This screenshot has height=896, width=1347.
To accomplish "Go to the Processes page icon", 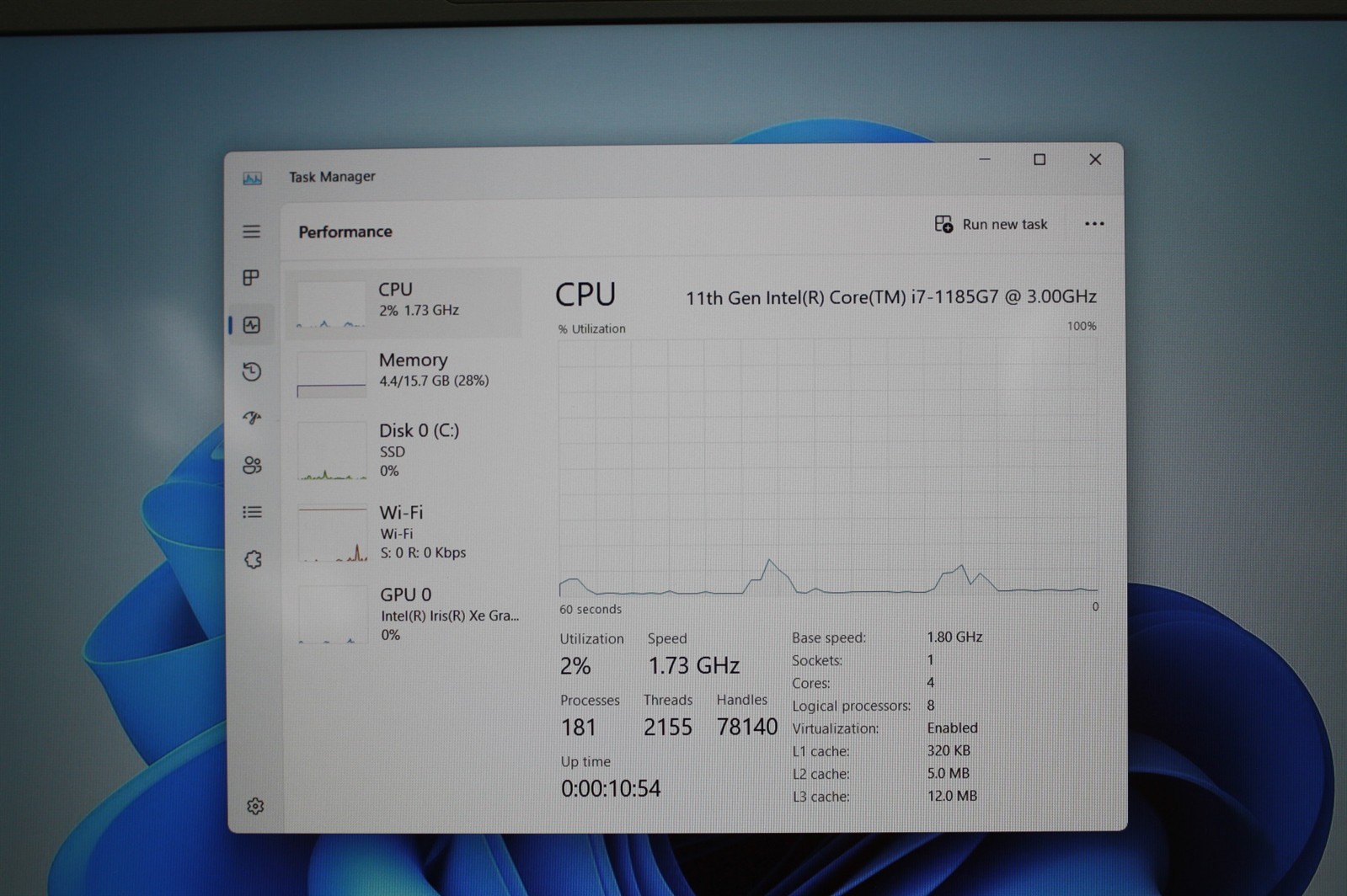I will (x=251, y=277).
